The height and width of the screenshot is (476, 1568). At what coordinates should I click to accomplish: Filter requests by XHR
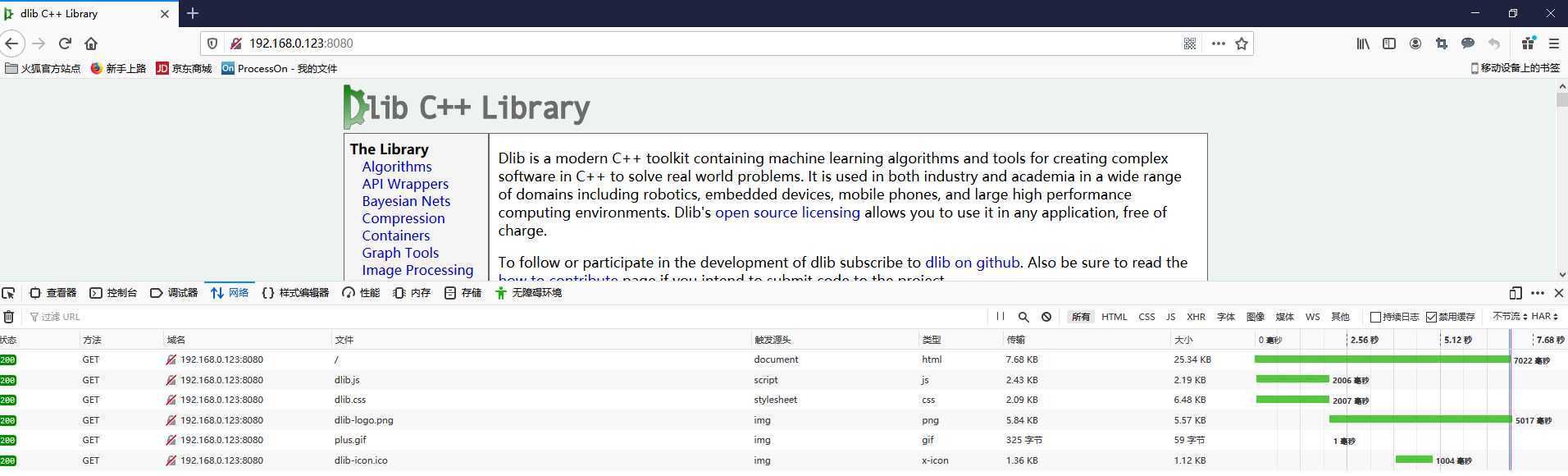click(1196, 317)
